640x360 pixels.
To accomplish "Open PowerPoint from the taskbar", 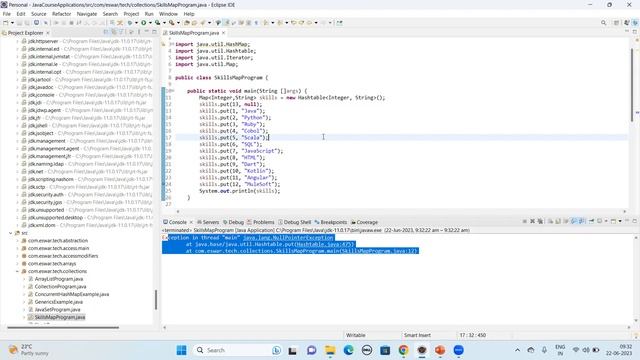I will pyautogui.click(x=440, y=350).
